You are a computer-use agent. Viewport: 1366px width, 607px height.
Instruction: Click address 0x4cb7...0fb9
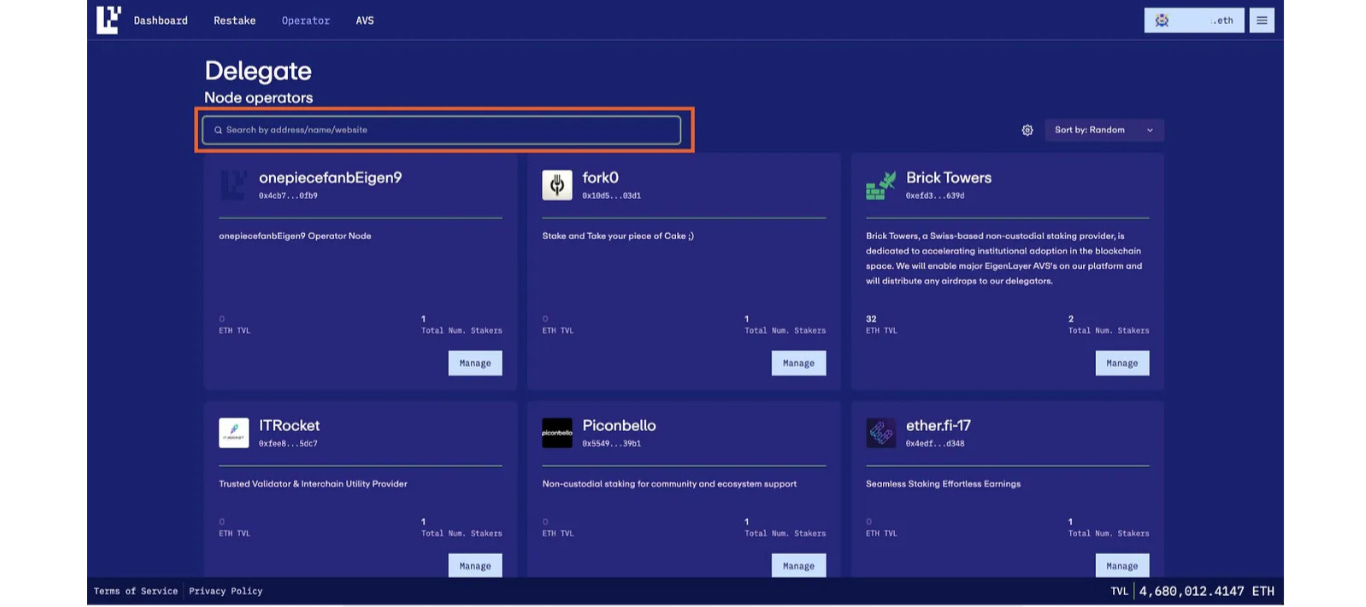(x=288, y=196)
